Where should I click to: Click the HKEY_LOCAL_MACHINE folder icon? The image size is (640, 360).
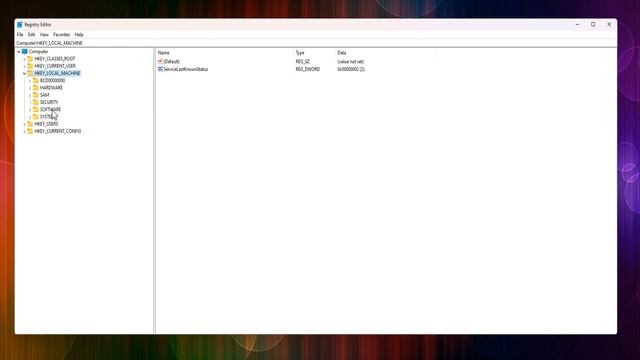(x=30, y=73)
